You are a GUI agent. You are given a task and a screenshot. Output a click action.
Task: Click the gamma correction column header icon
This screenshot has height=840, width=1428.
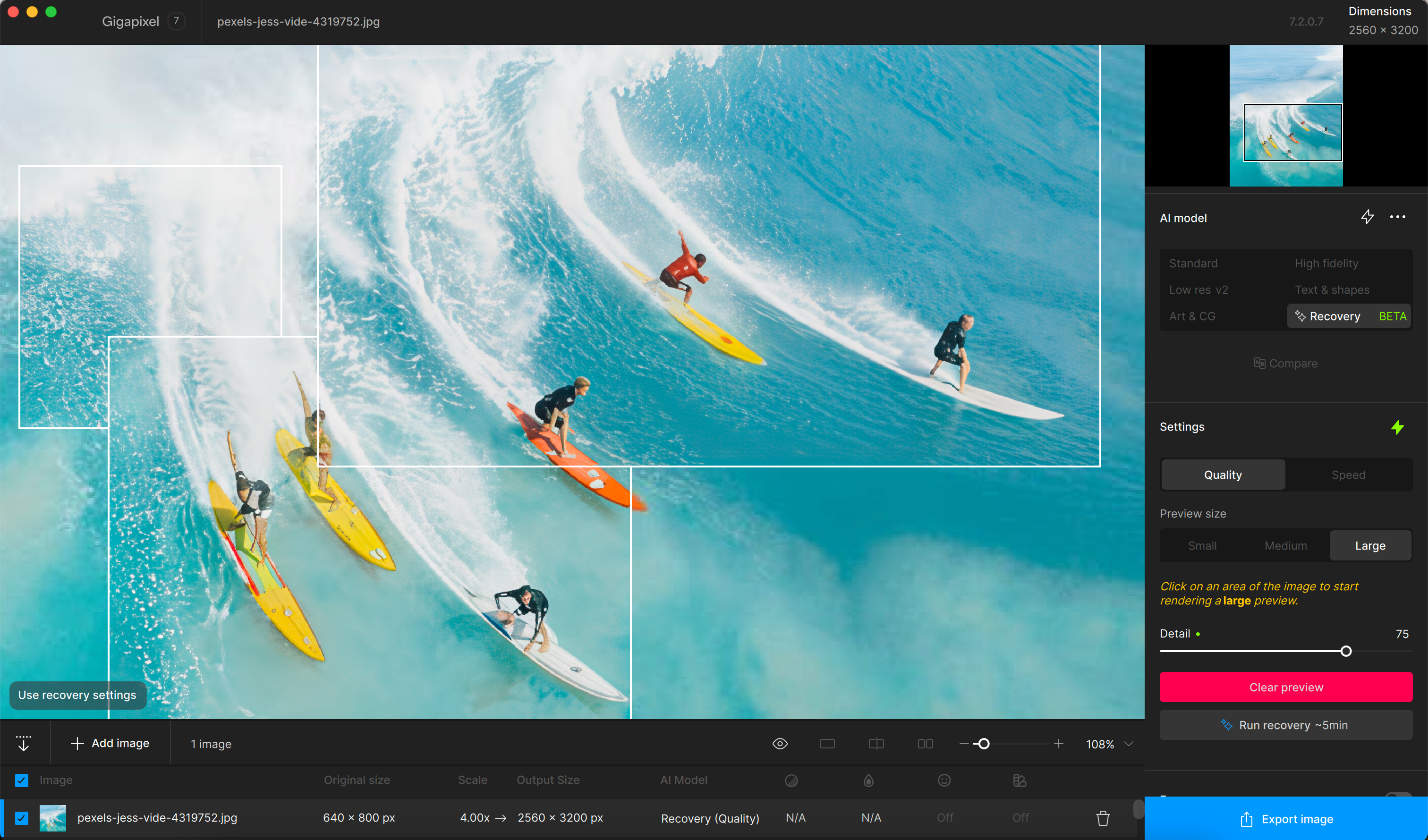pyautogui.click(x=1020, y=781)
